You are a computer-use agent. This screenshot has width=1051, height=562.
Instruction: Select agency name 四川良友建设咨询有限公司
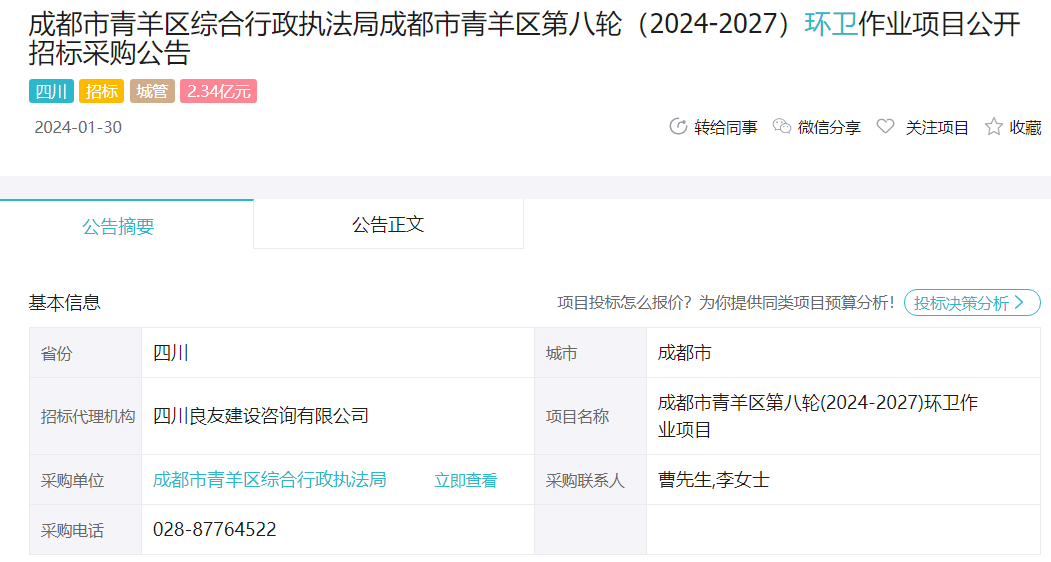coord(261,416)
